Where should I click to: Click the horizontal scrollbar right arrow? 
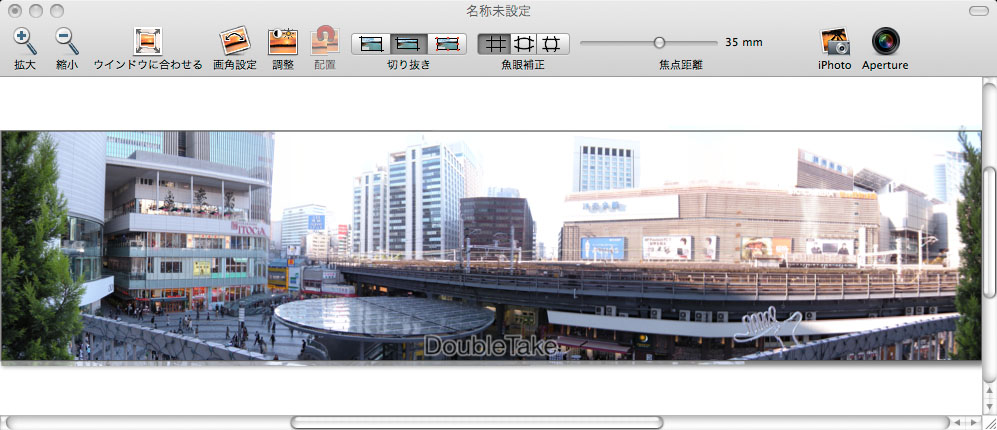click(973, 422)
